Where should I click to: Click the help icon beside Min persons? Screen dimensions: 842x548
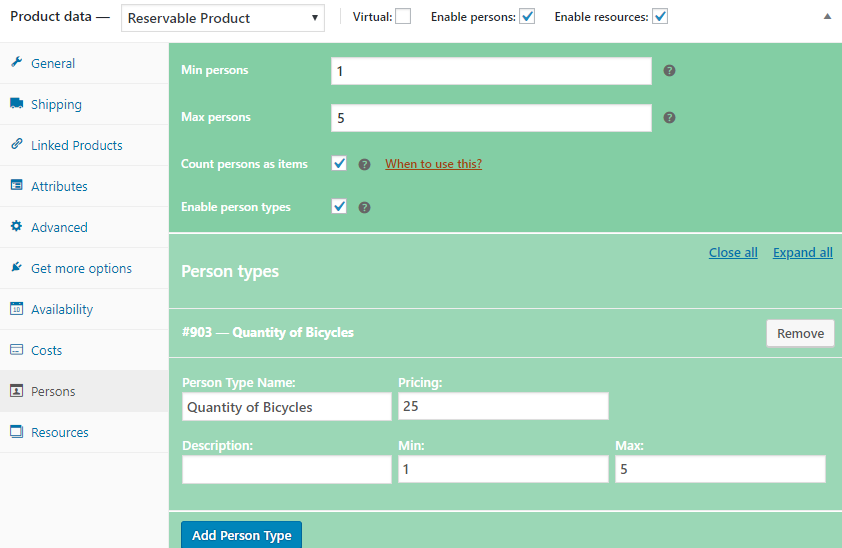tap(670, 71)
